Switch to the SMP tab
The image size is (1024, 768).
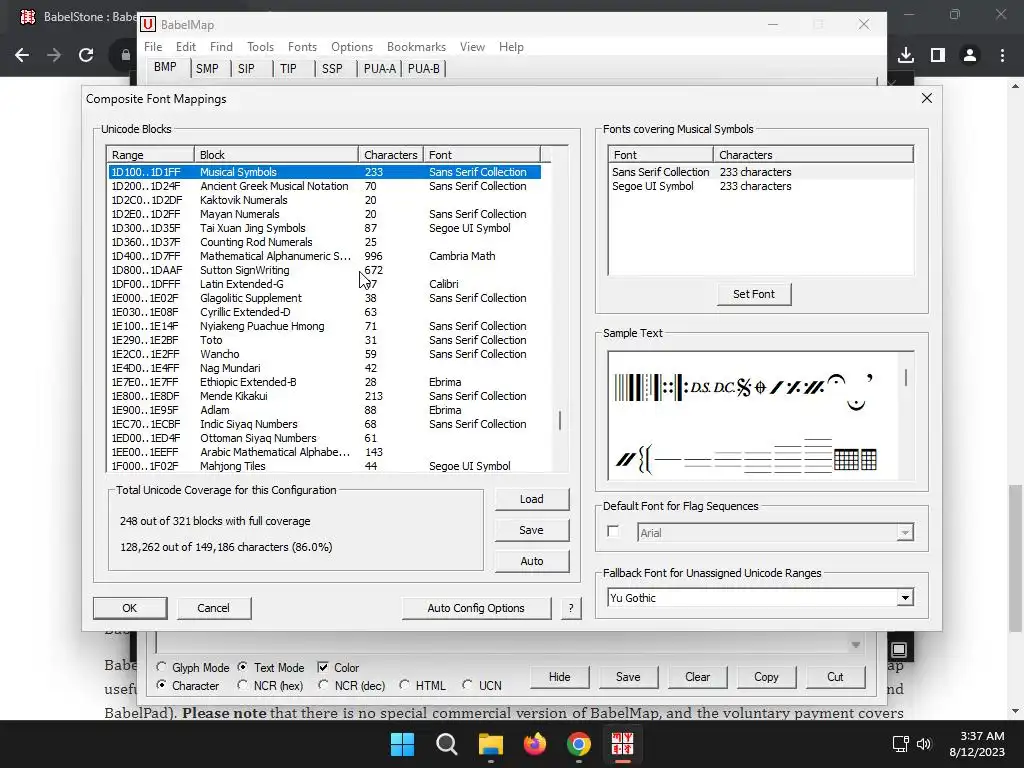tap(207, 69)
